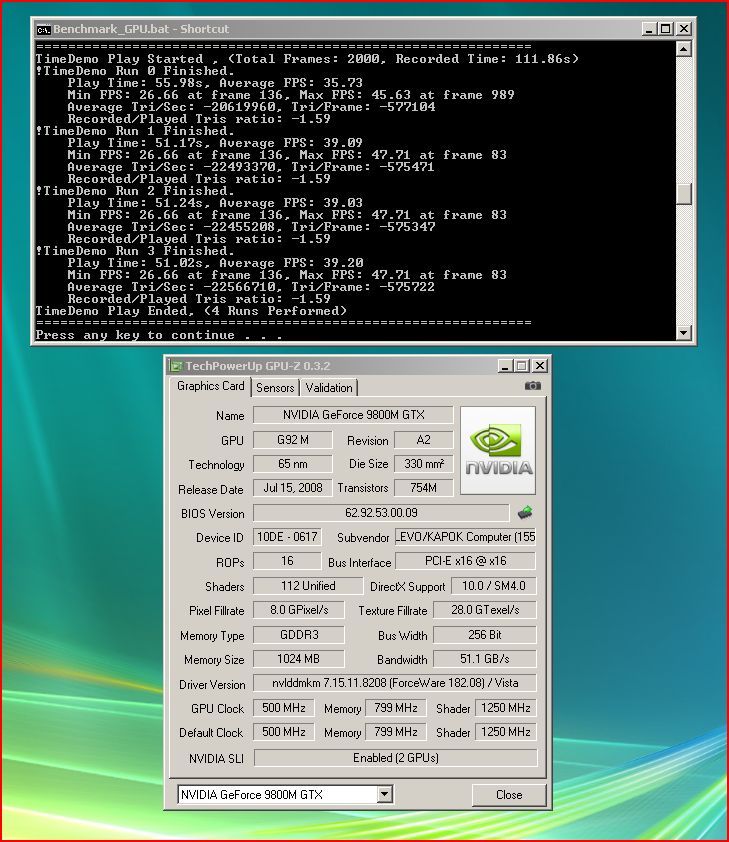Click the GPU Clock row Memory 799 MHz field

(x=396, y=708)
